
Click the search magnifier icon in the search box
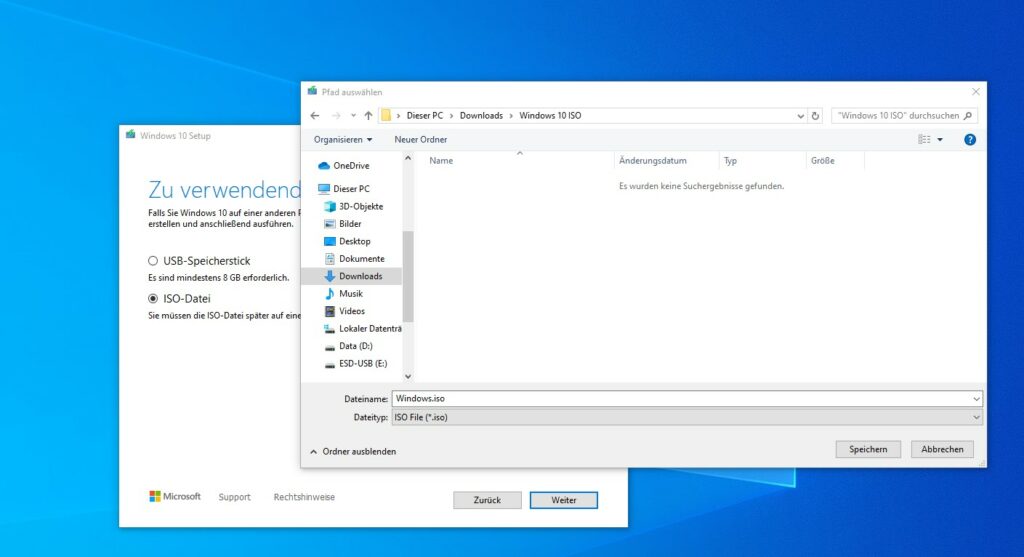click(x=968, y=116)
